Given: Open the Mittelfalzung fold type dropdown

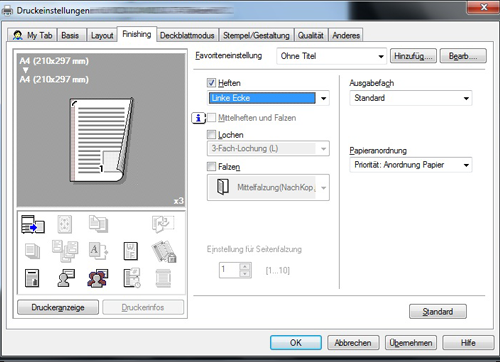Looking at the screenshot, I should click(268, 187).
